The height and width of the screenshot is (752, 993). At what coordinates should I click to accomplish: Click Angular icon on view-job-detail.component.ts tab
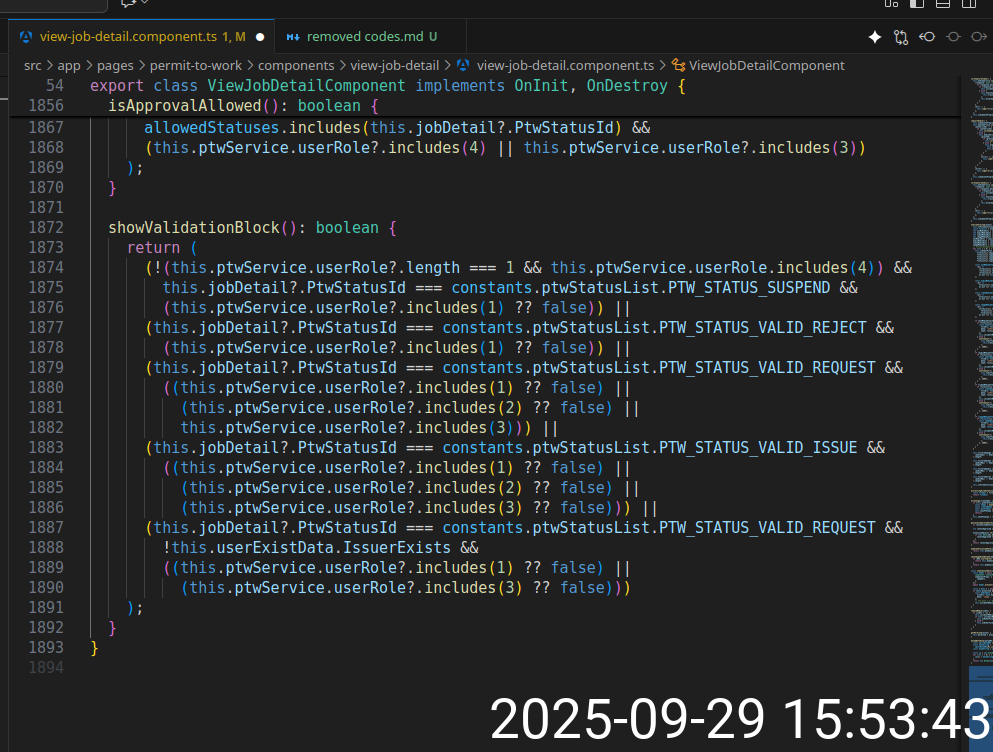tap(26, 37)
